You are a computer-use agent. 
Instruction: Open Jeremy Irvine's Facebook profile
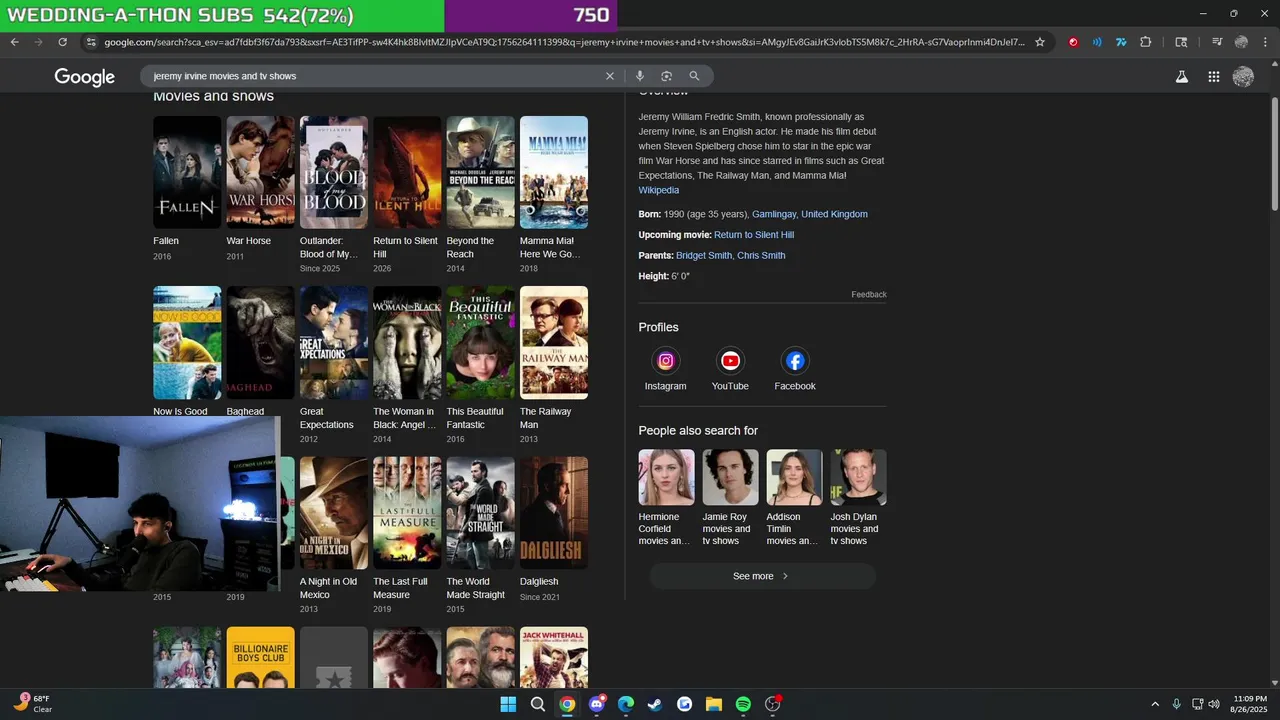point(795,369)
